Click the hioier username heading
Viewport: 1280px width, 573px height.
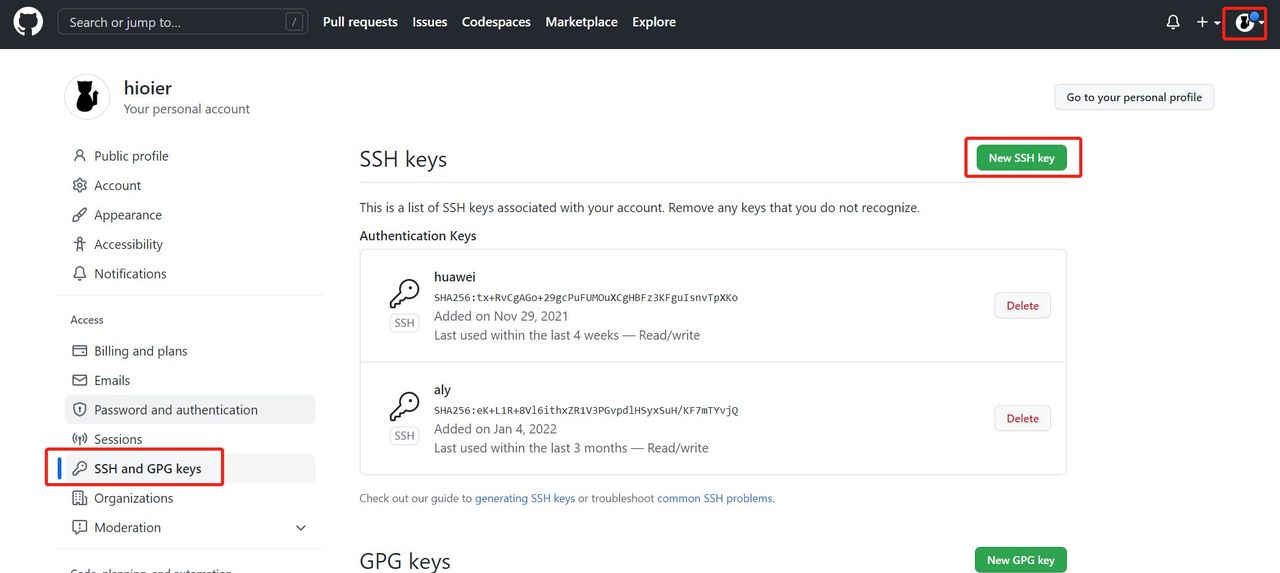click(x=148, y=88)
